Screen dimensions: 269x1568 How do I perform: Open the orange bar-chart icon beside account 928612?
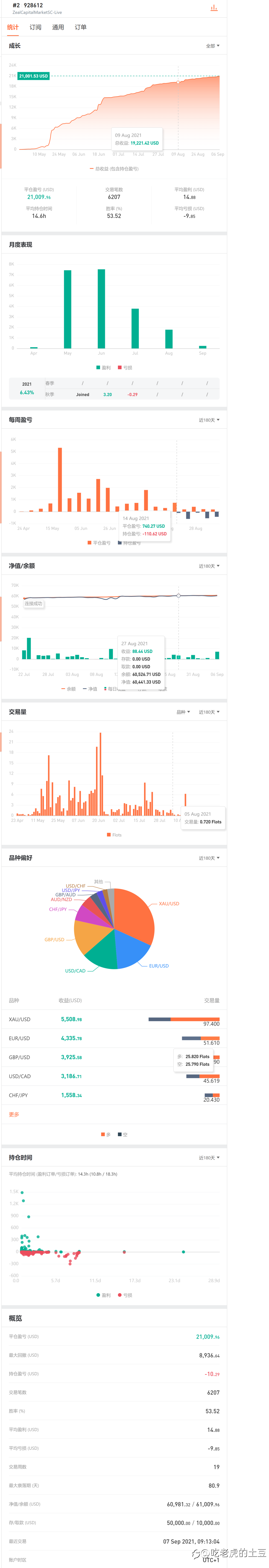pyautogui.click(x=214, y=8)
